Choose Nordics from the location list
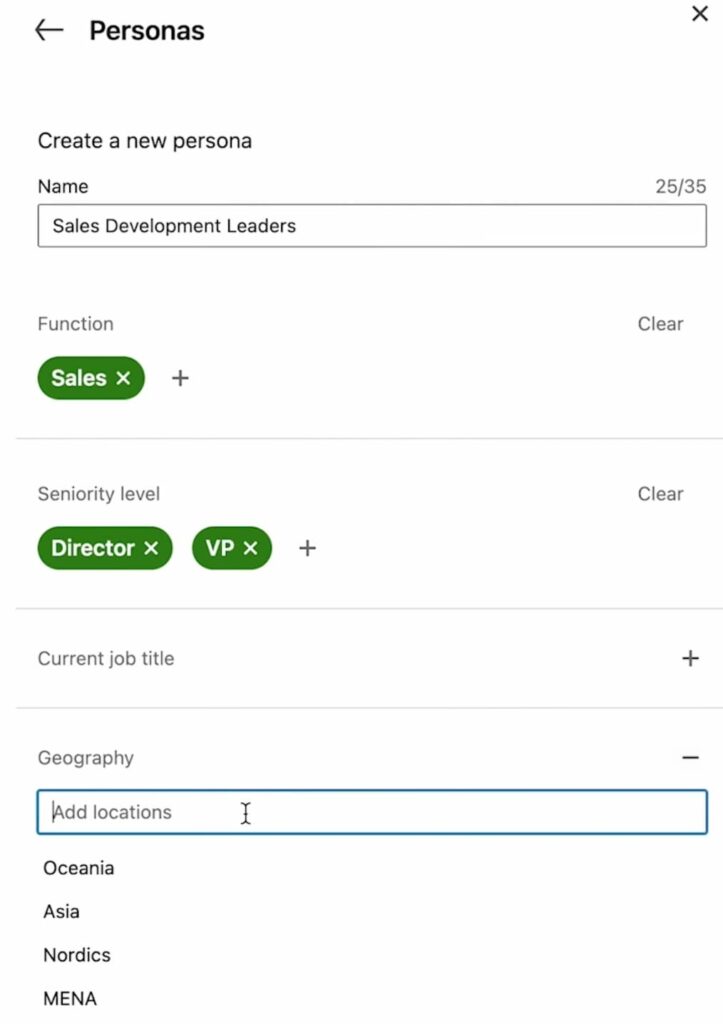Viewport: 723px width, 1024px height. [77, 955]
